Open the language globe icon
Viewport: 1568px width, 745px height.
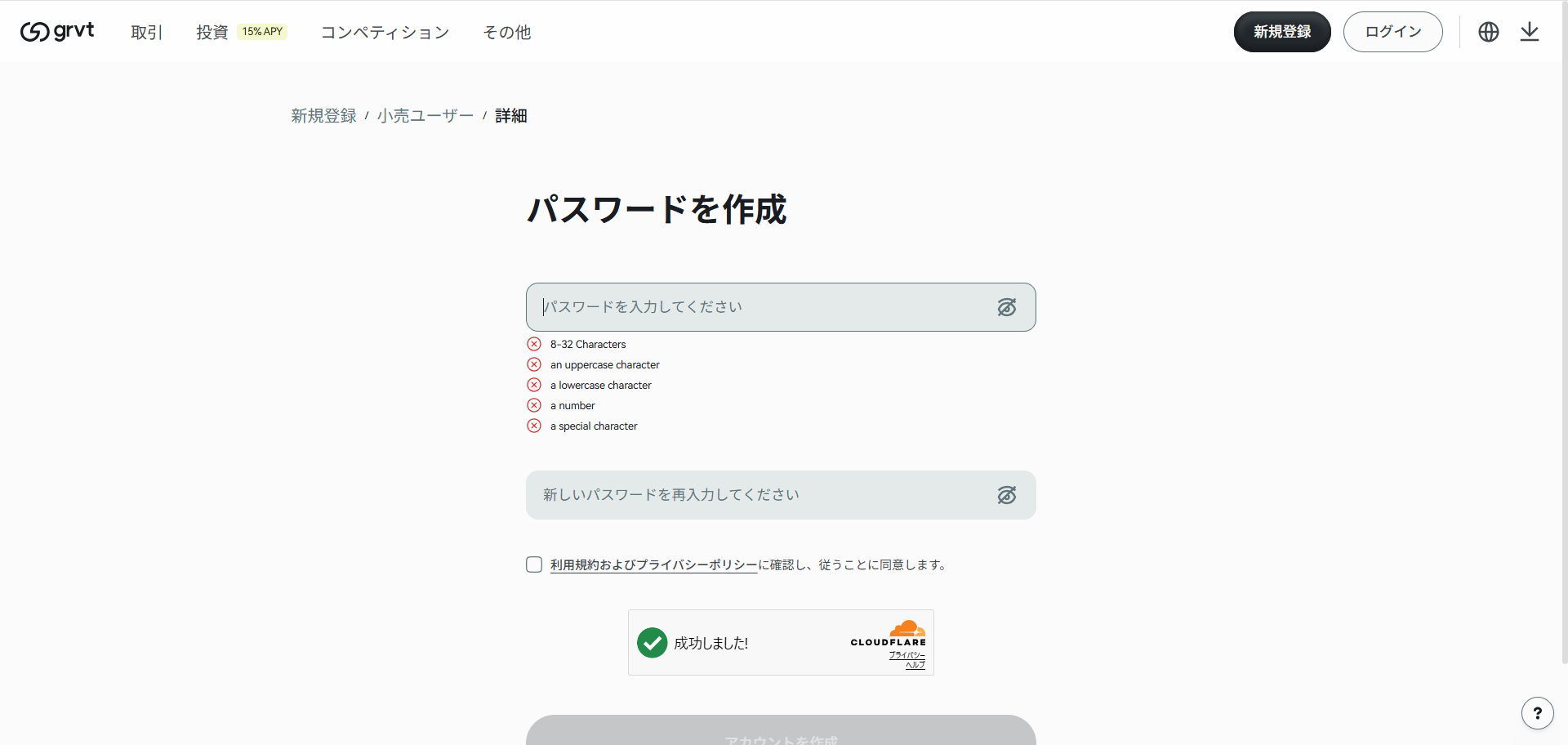point(1489,32)
